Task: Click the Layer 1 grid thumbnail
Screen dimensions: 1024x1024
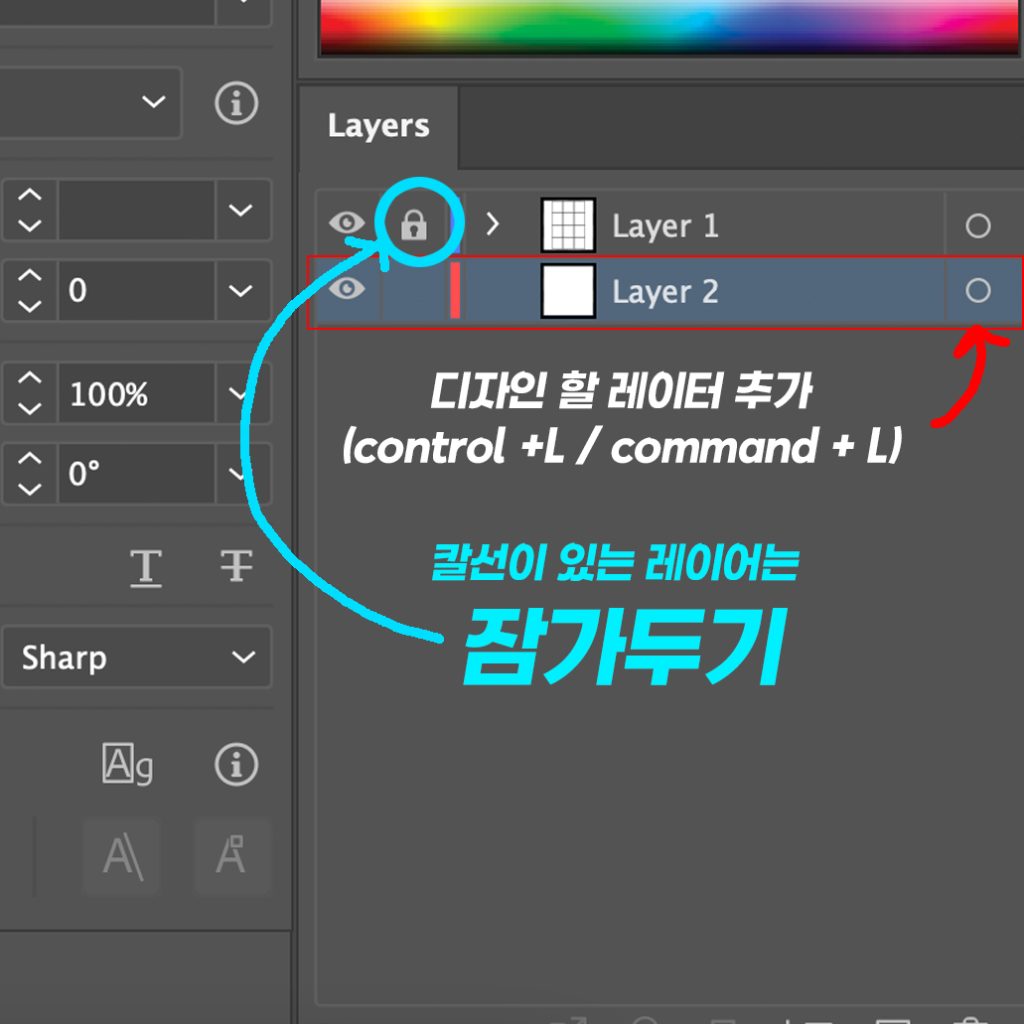Action: point(568,225)
